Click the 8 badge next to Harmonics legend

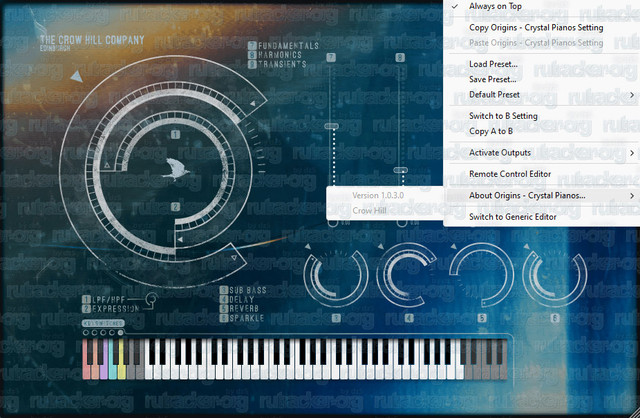pyautogui.click(x=252, y=55)
